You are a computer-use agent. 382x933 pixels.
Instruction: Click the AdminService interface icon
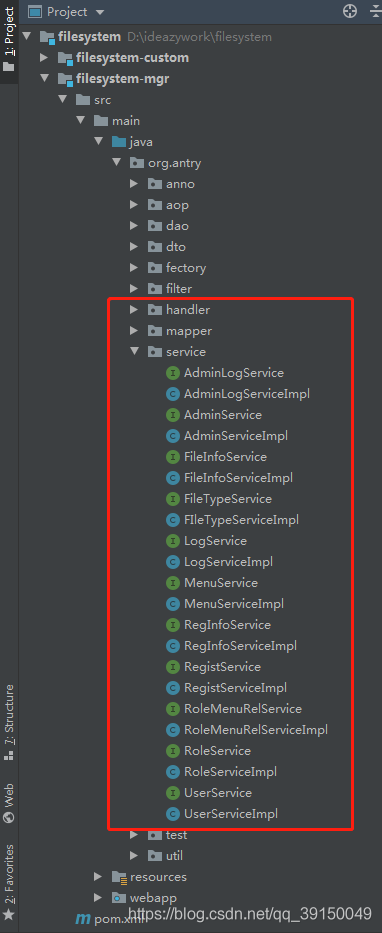pyautogui.click(x=173, y=415)
